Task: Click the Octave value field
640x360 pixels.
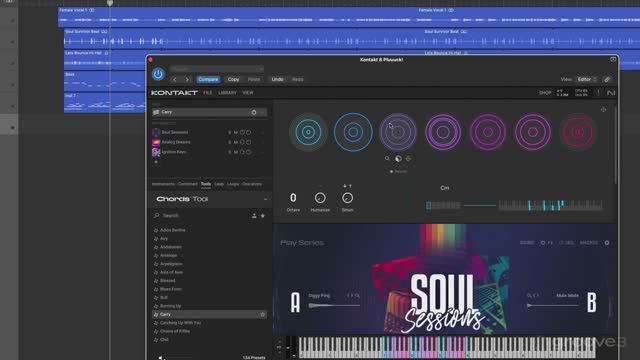Action: coord(293,198)
